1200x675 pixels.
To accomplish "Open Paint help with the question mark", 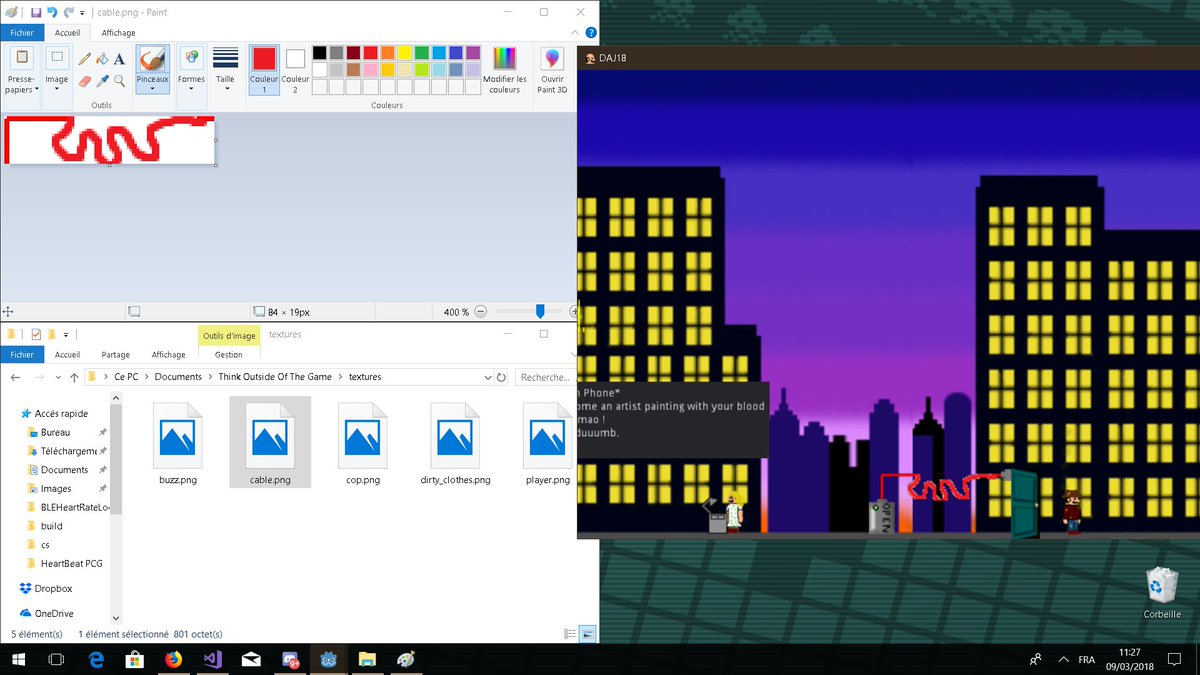I will click(x=591, y=33).
